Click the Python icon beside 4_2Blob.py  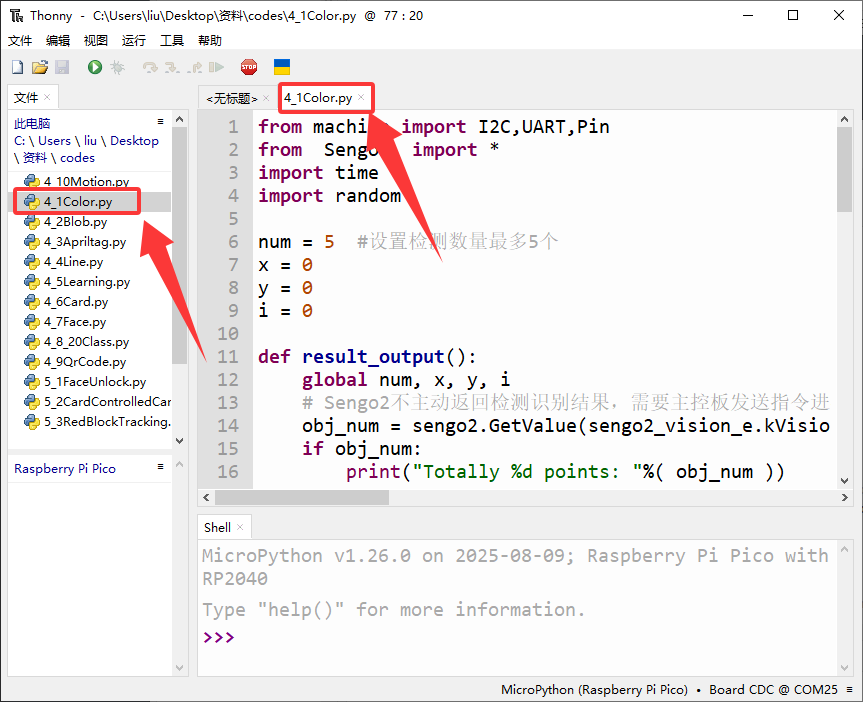[32, 222]
